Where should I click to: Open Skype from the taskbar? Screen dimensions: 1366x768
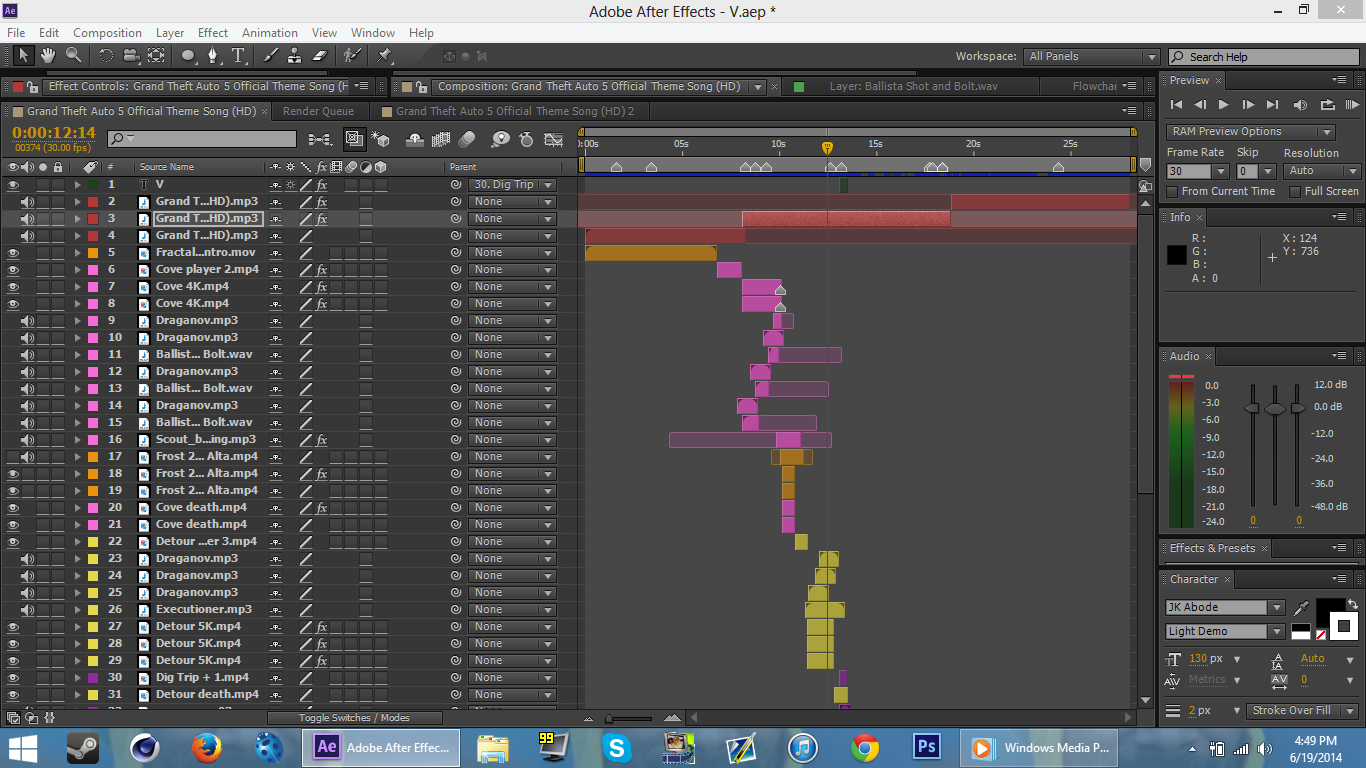click(616, 747)
